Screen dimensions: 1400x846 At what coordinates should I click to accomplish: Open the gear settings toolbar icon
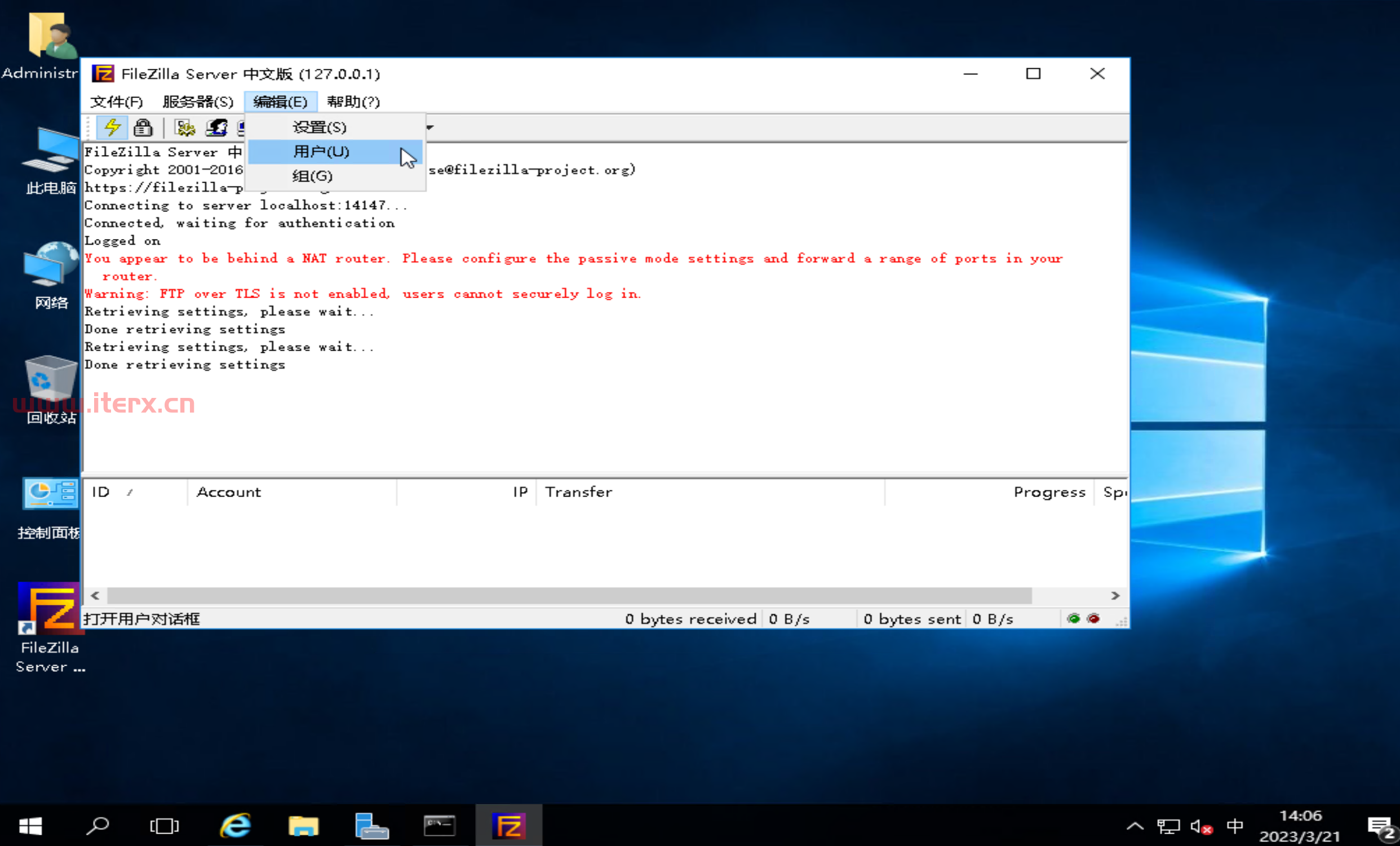point(185,127)
